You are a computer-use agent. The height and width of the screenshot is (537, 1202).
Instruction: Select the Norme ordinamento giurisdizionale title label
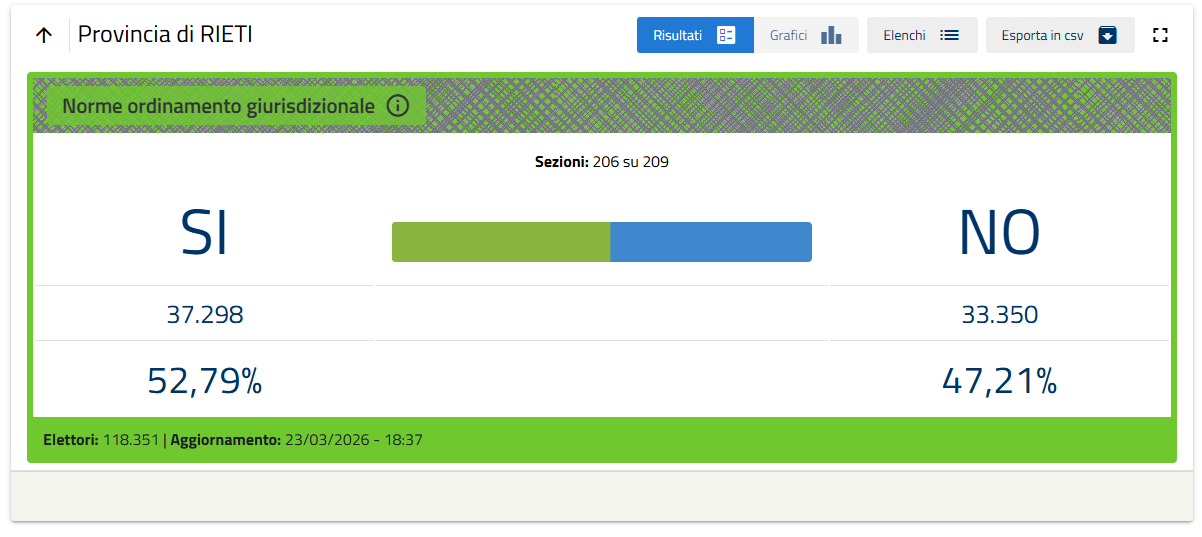click(x=219, y=106)
